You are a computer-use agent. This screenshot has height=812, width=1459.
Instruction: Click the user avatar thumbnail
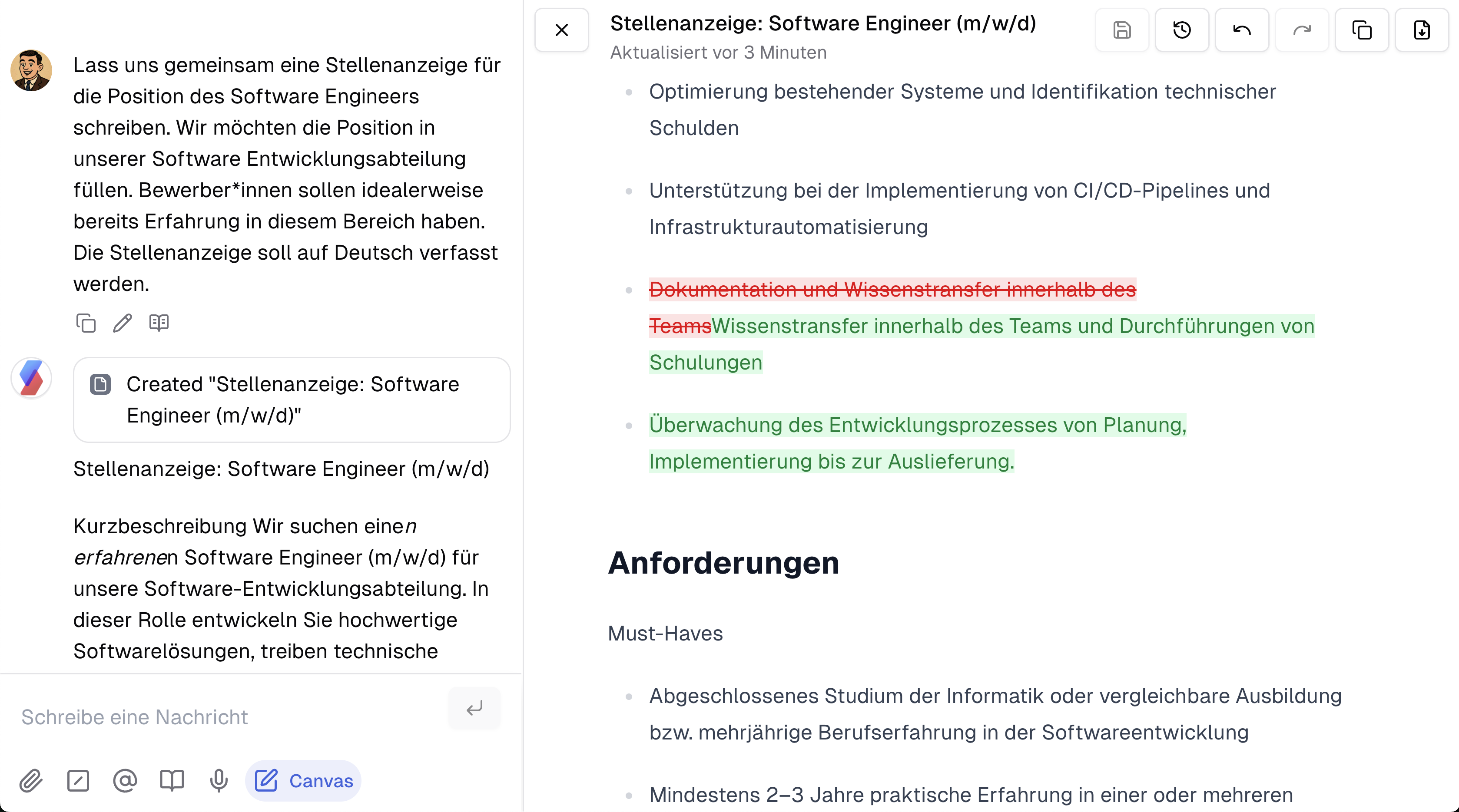click(x=32, y=71)
